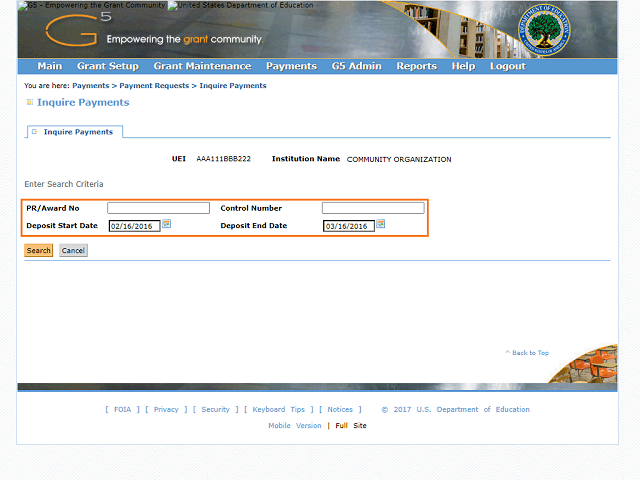Image resolution: width=640 pixels, height=480 pixels.
Task: Click the Cancel button
Action: tap(73, 250)
